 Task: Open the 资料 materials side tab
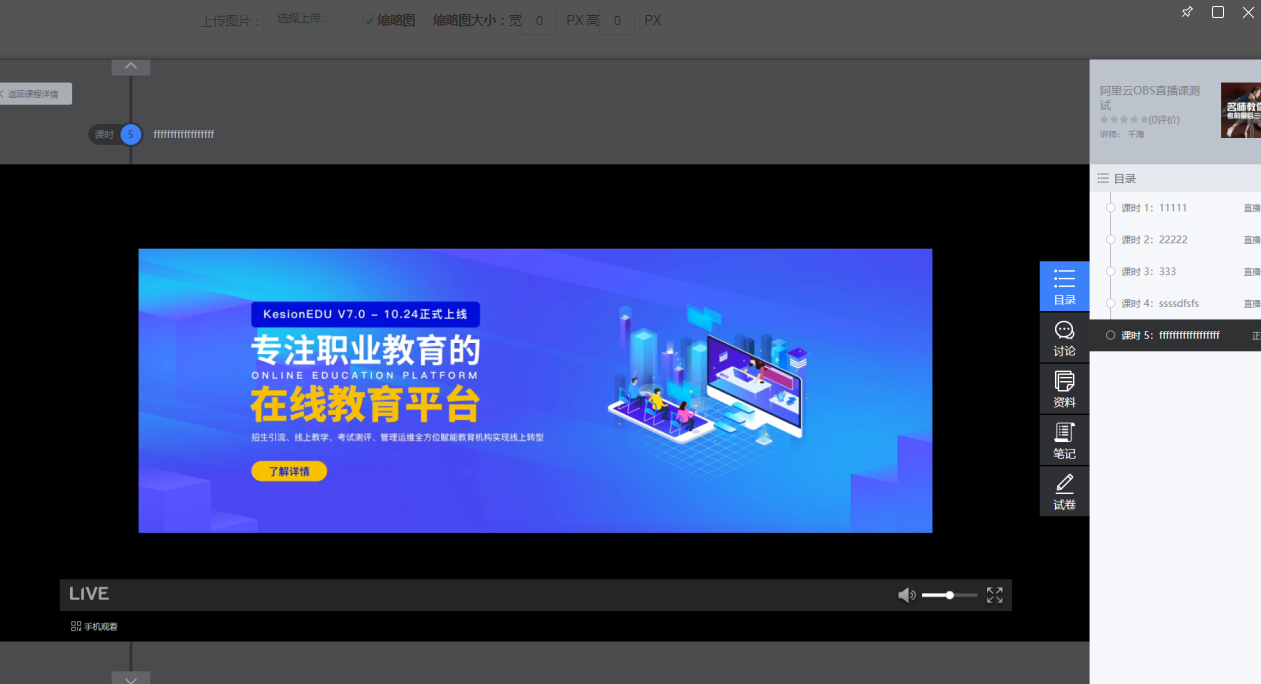coord(1064,389)
